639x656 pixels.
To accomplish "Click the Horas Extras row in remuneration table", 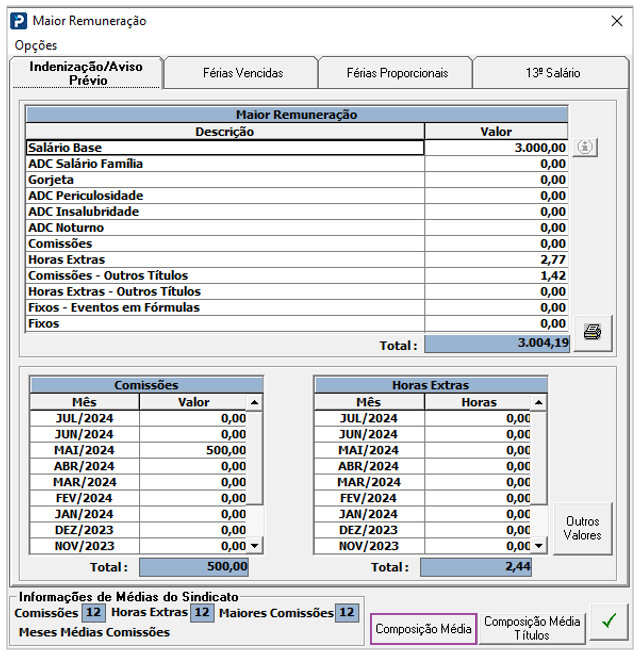I will tap(225, 260).
